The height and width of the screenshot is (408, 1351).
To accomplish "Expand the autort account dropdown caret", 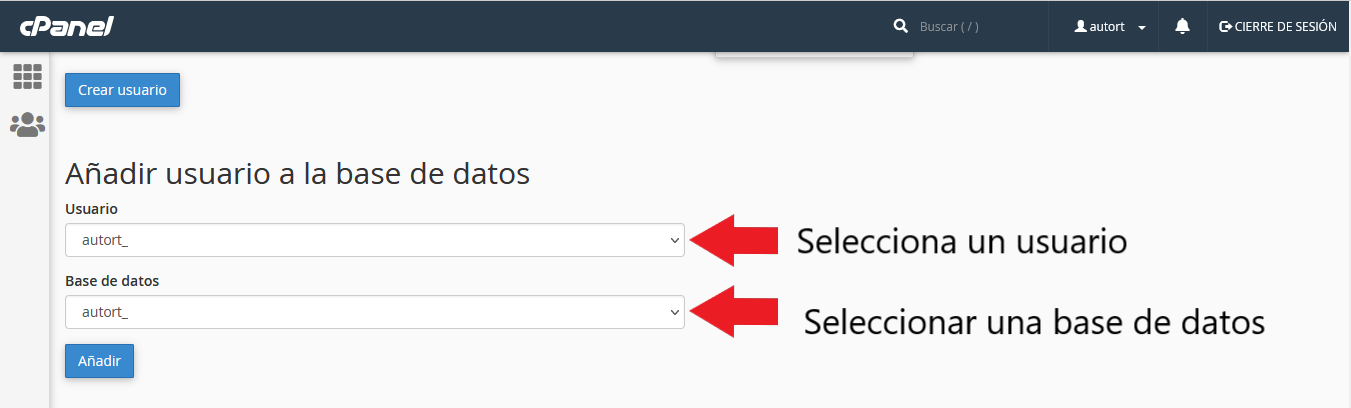I will coord(1142,28).
